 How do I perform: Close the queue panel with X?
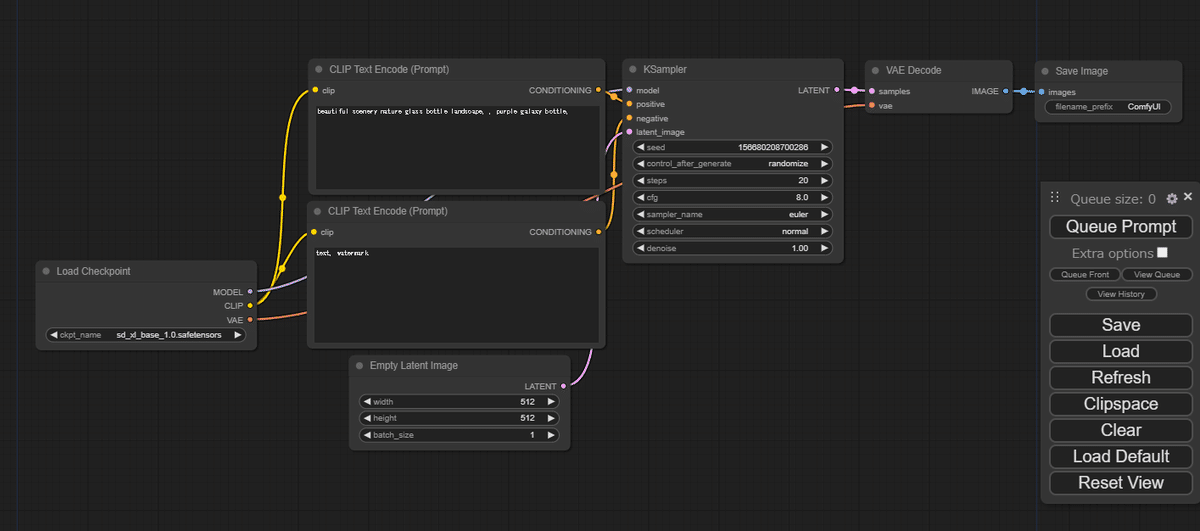(x=1188, y=197)
